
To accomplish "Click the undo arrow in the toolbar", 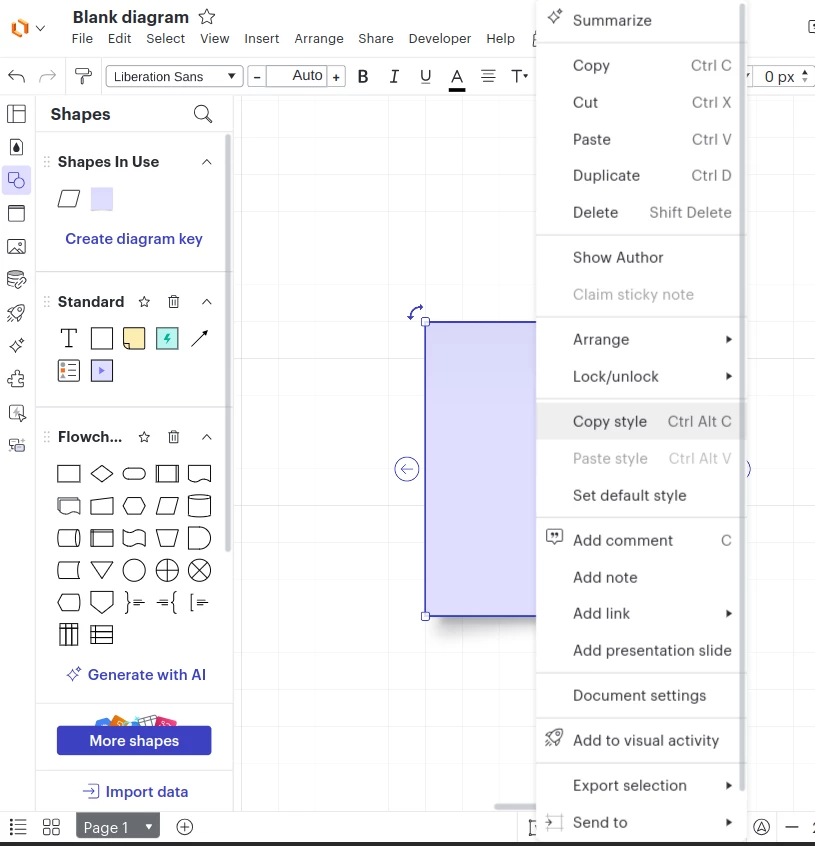I will coord(16,76).
